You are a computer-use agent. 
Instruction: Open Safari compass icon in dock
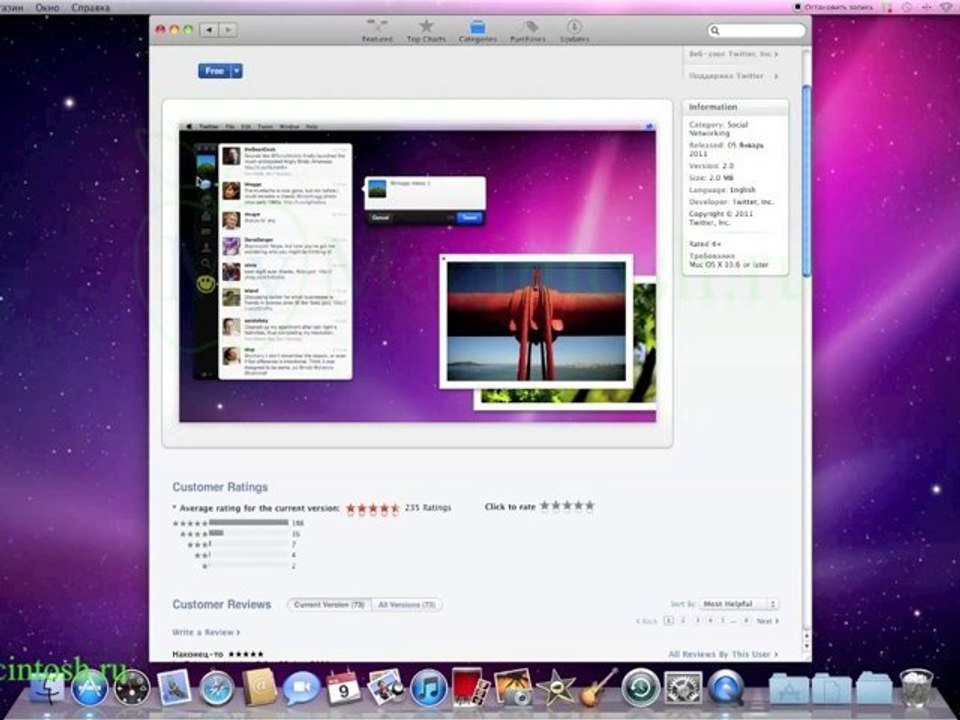pyautogui.click(x=216, y=688)
